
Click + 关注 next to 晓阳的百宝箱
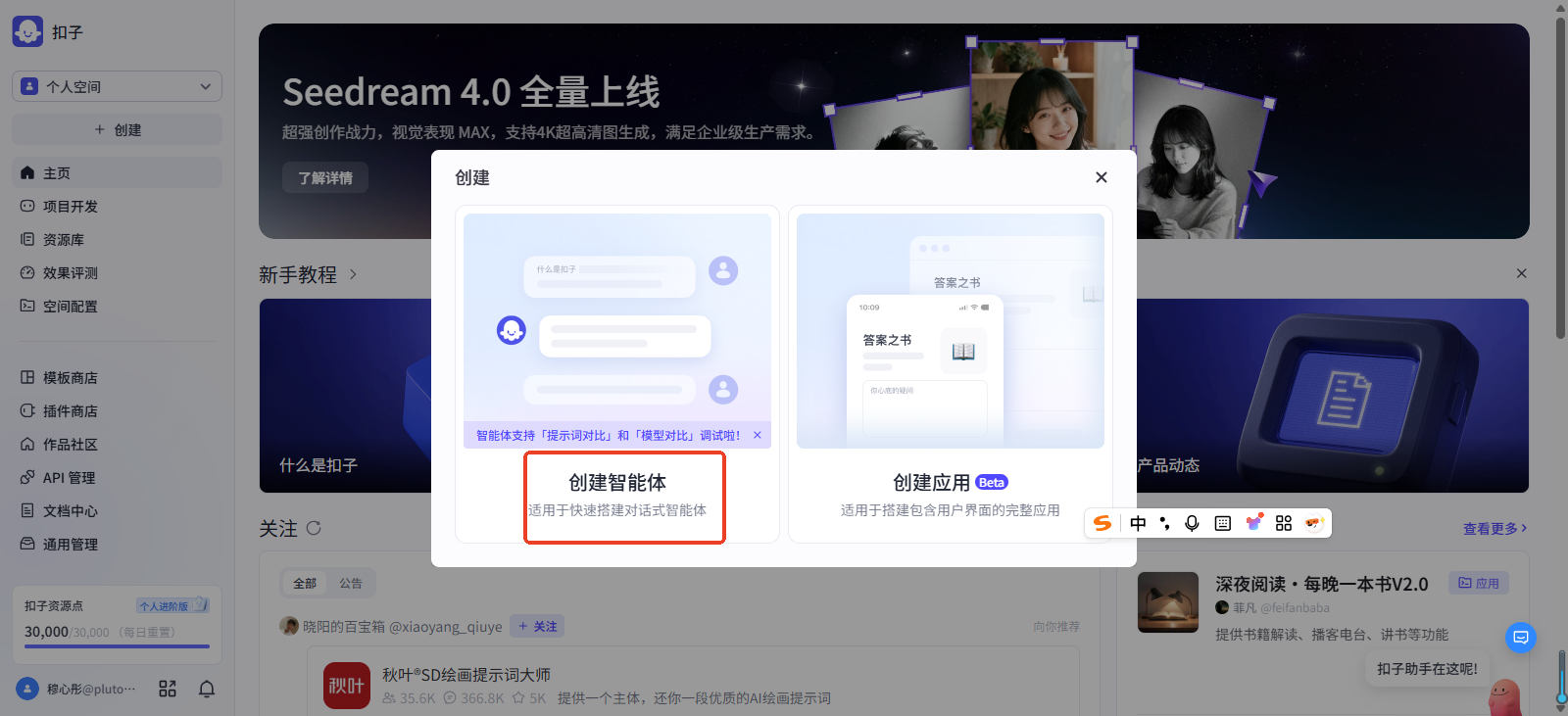pos(537,626)
